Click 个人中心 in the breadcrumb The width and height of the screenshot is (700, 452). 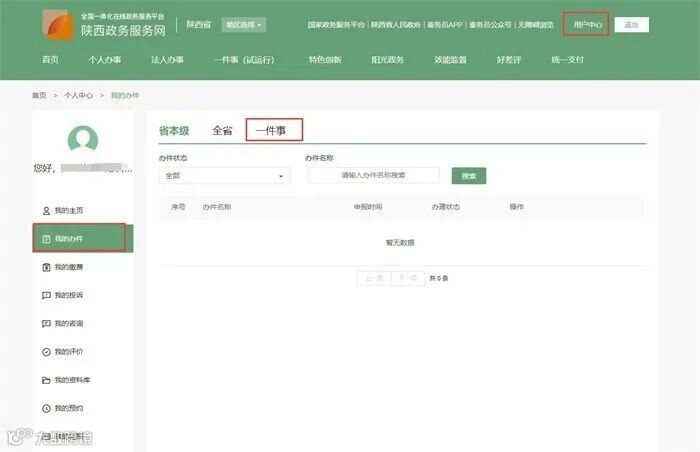[x=79, y=95]
